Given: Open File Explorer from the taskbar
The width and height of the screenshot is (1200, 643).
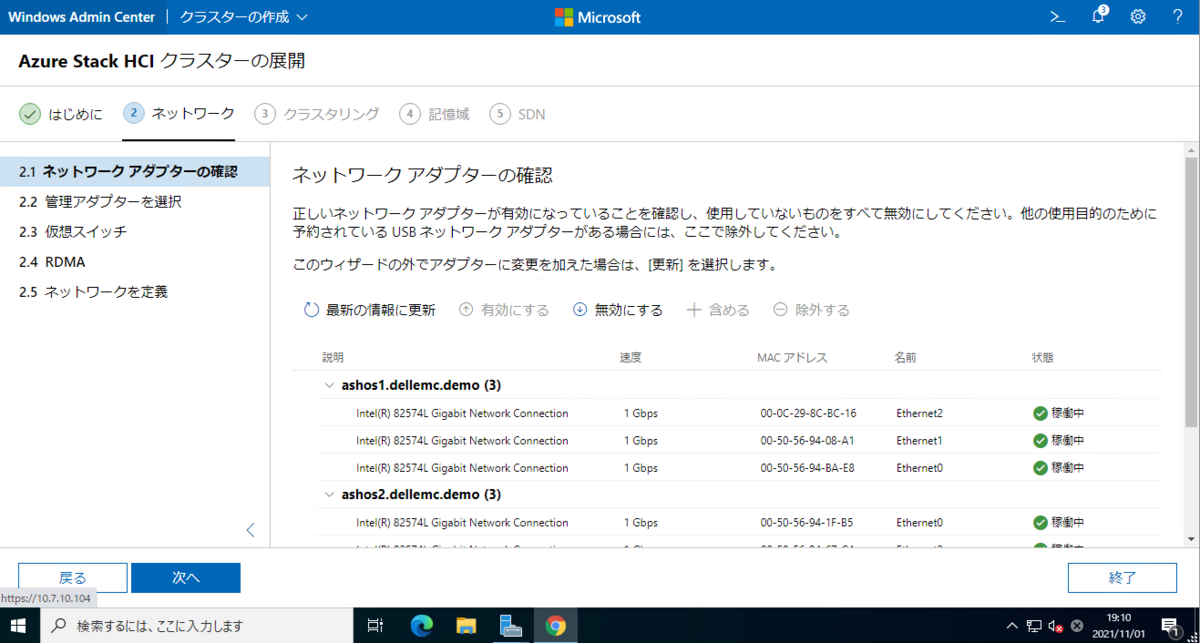Looking at the screenshot, I should [466, 626].
